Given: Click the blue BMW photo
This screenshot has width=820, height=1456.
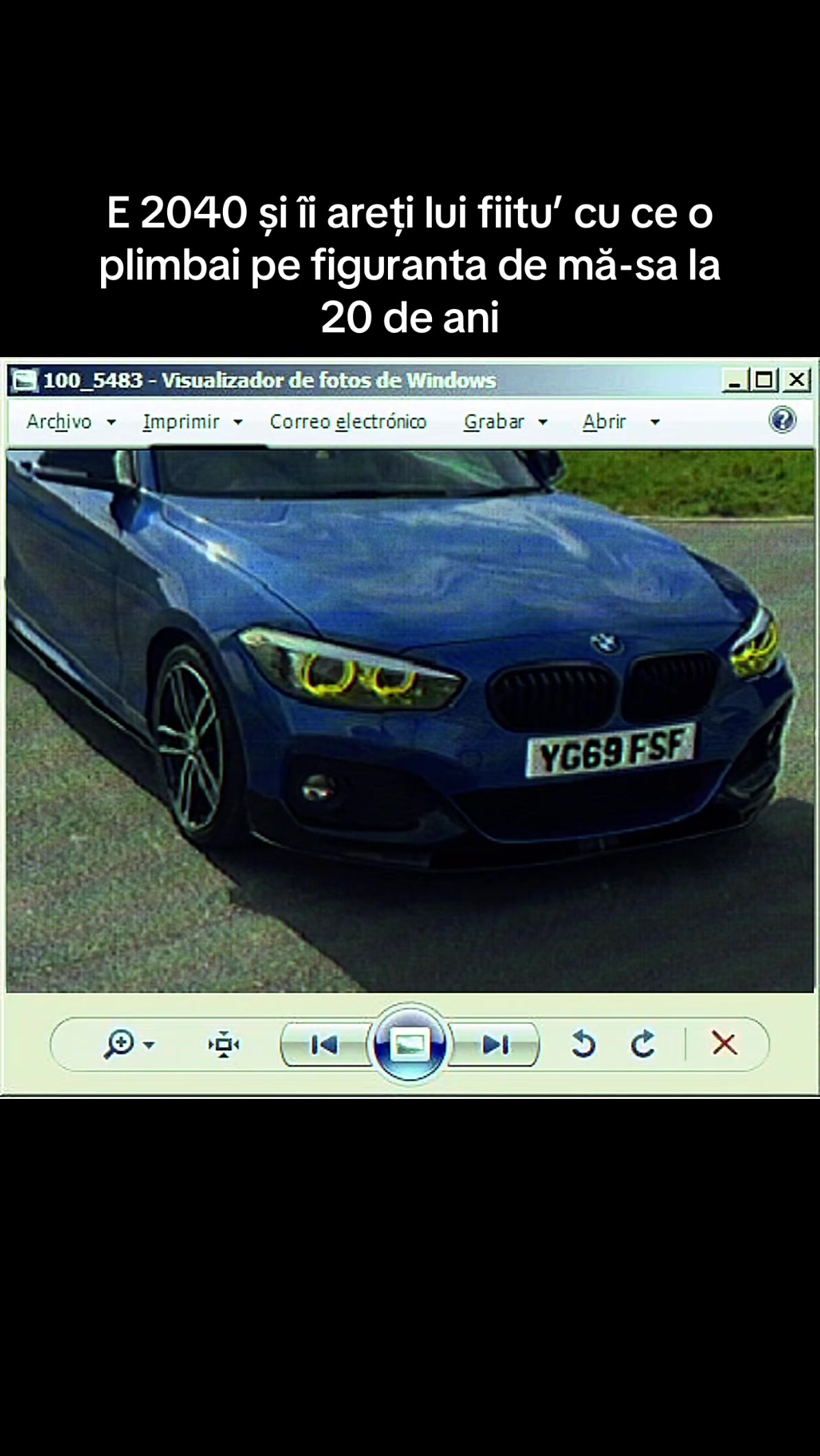Looking at the screenshot, I should [x=410, y=721].
